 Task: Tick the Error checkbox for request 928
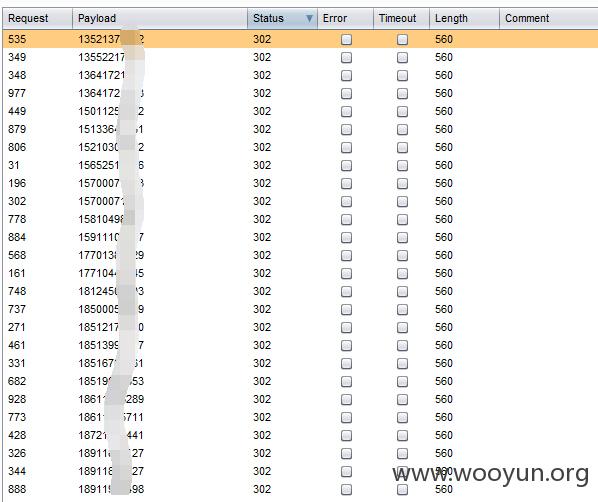(x=346, y=399)
